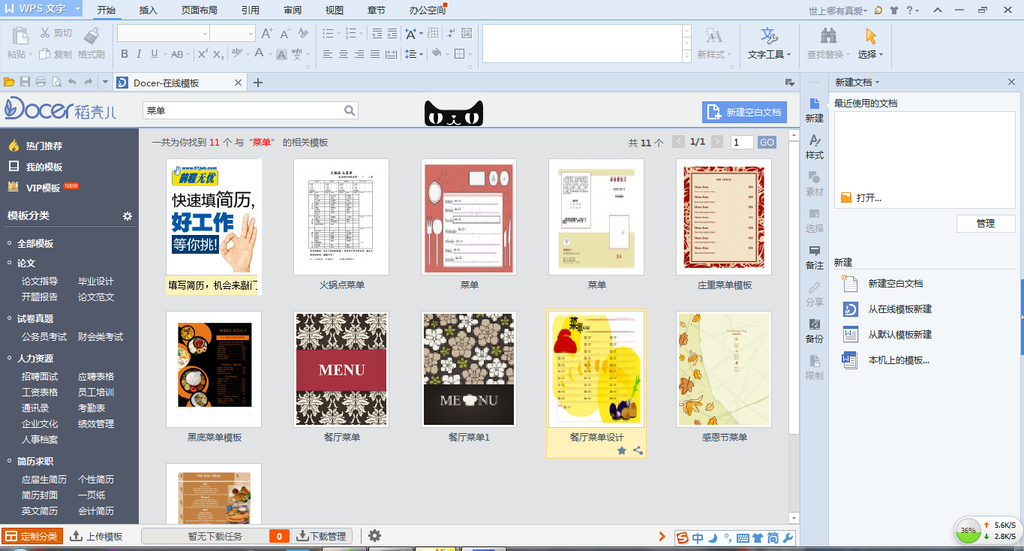Click the Print icon in quick access bar

pos(40,82)
